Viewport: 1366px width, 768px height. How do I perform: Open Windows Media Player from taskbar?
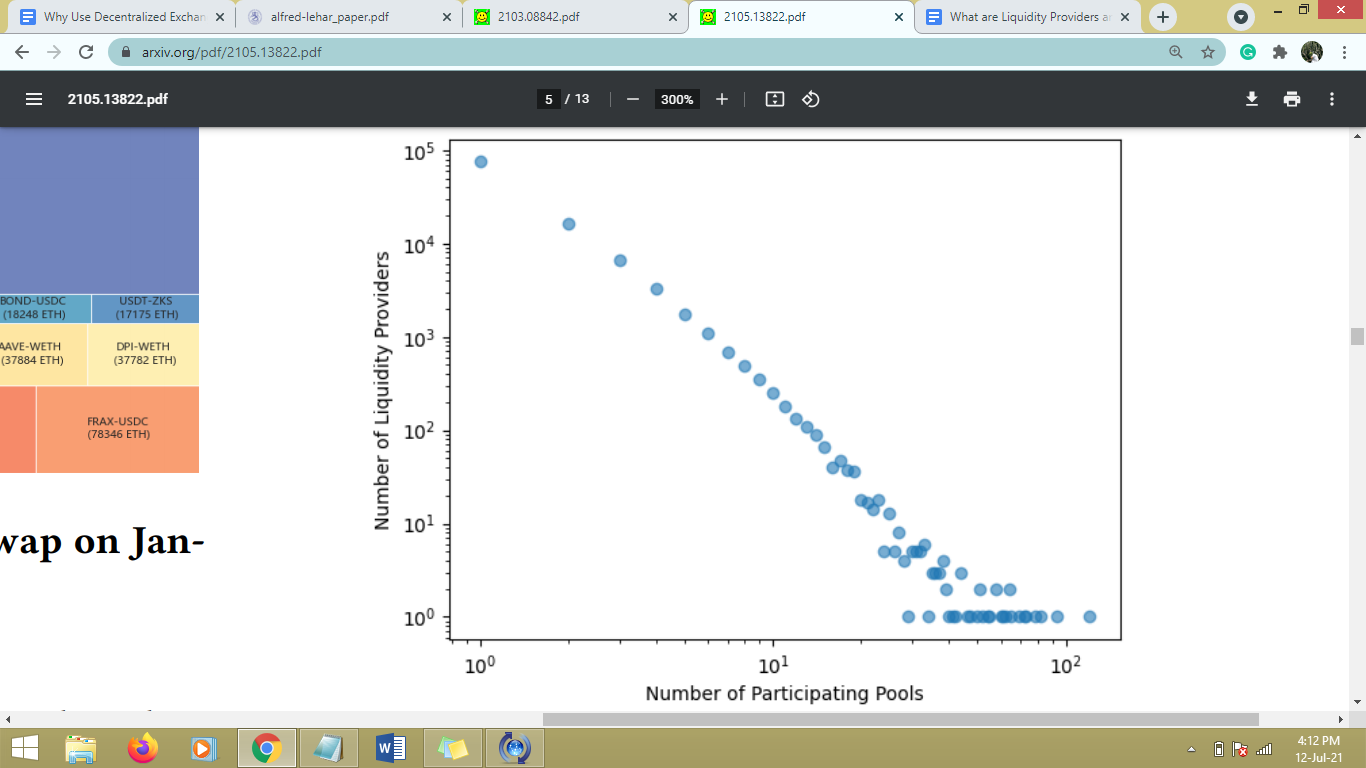point(204,748)
